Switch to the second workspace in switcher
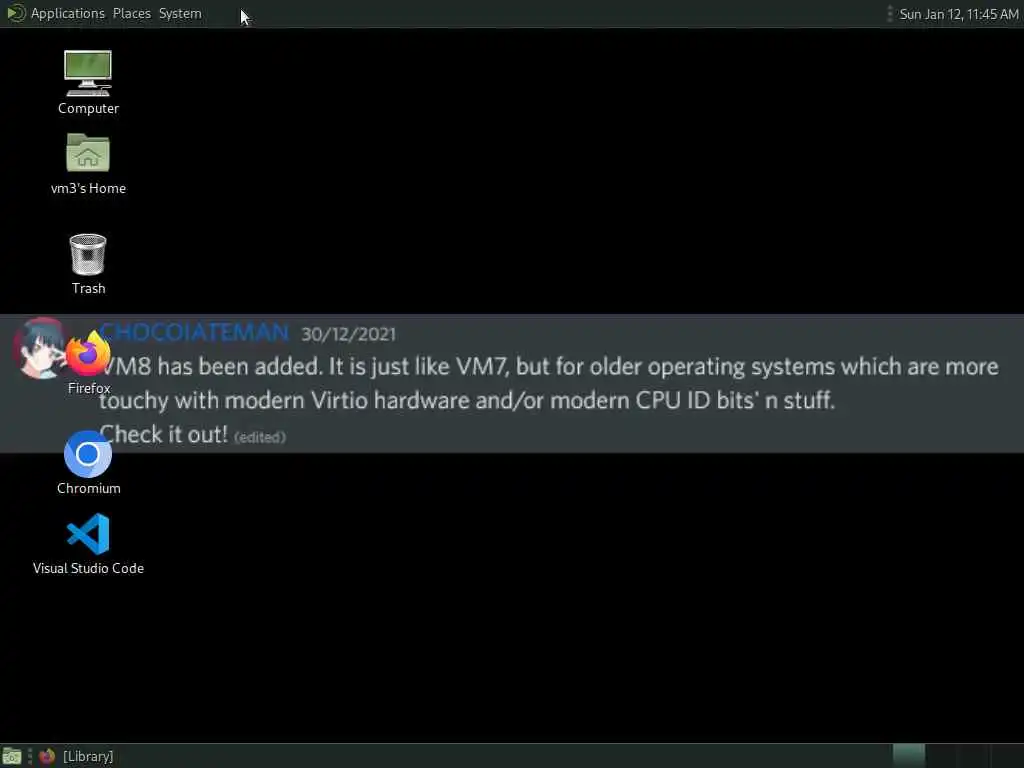 941,756
